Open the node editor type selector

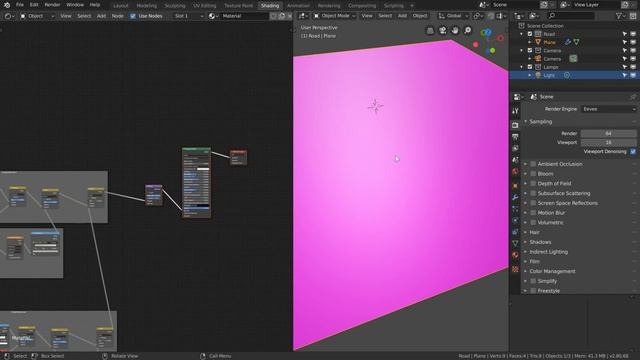(x=9, y=16)
